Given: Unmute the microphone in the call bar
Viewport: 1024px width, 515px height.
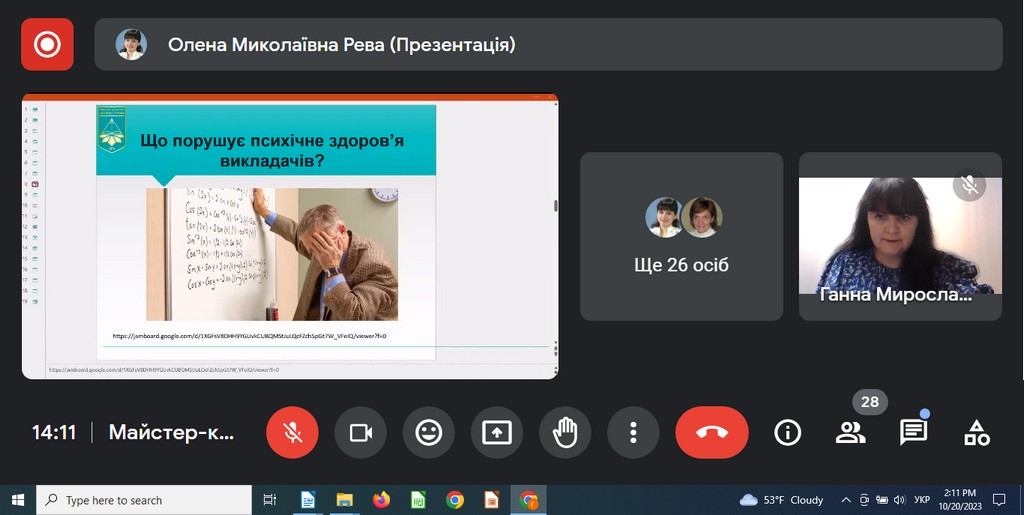Looking at the screenshot, I should click(292, 432).
